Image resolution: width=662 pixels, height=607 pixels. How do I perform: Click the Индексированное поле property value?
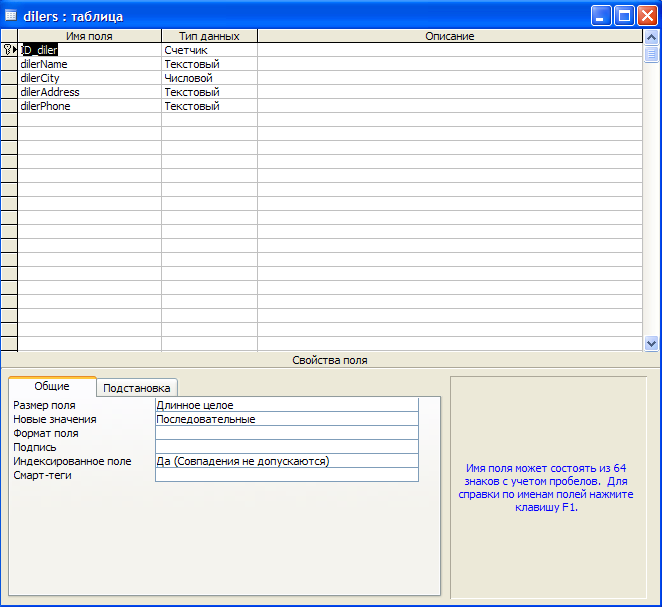(286, 461)
